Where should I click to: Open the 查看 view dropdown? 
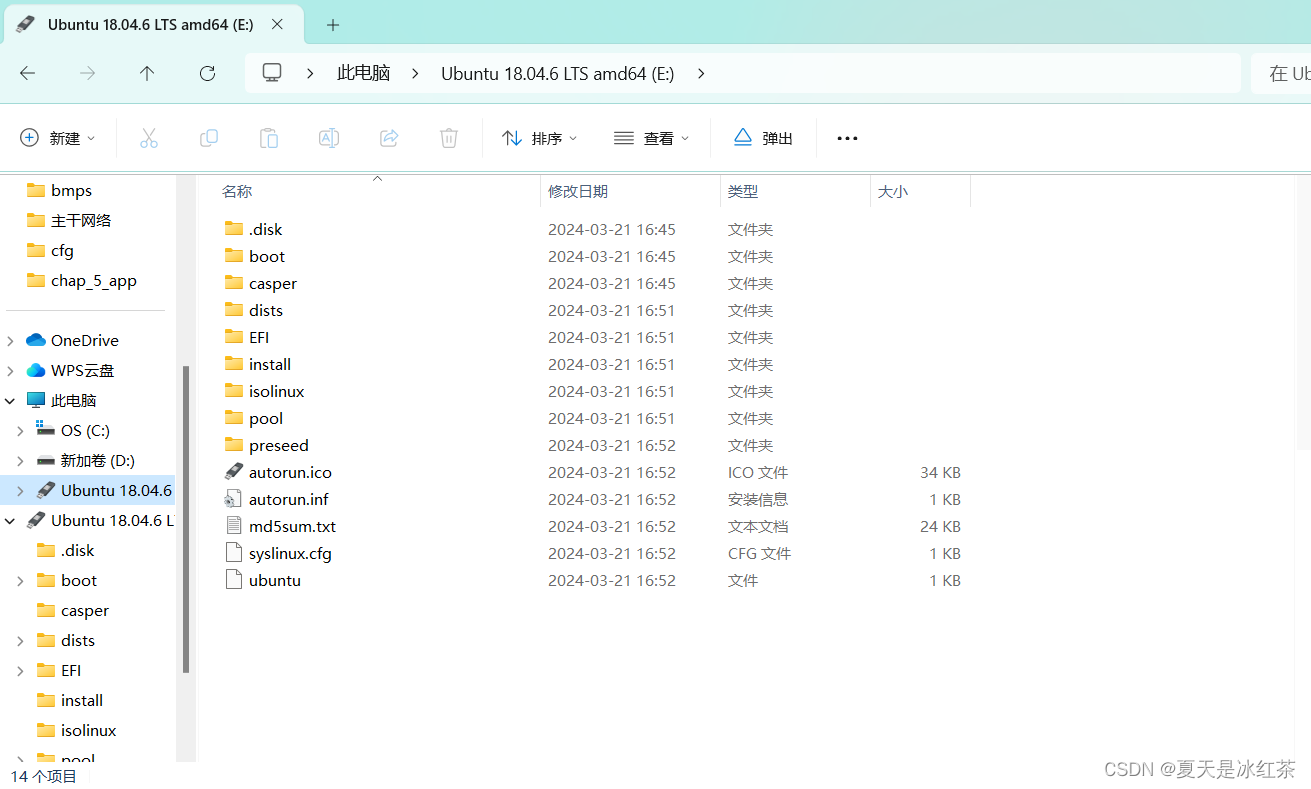coord(652,138)
